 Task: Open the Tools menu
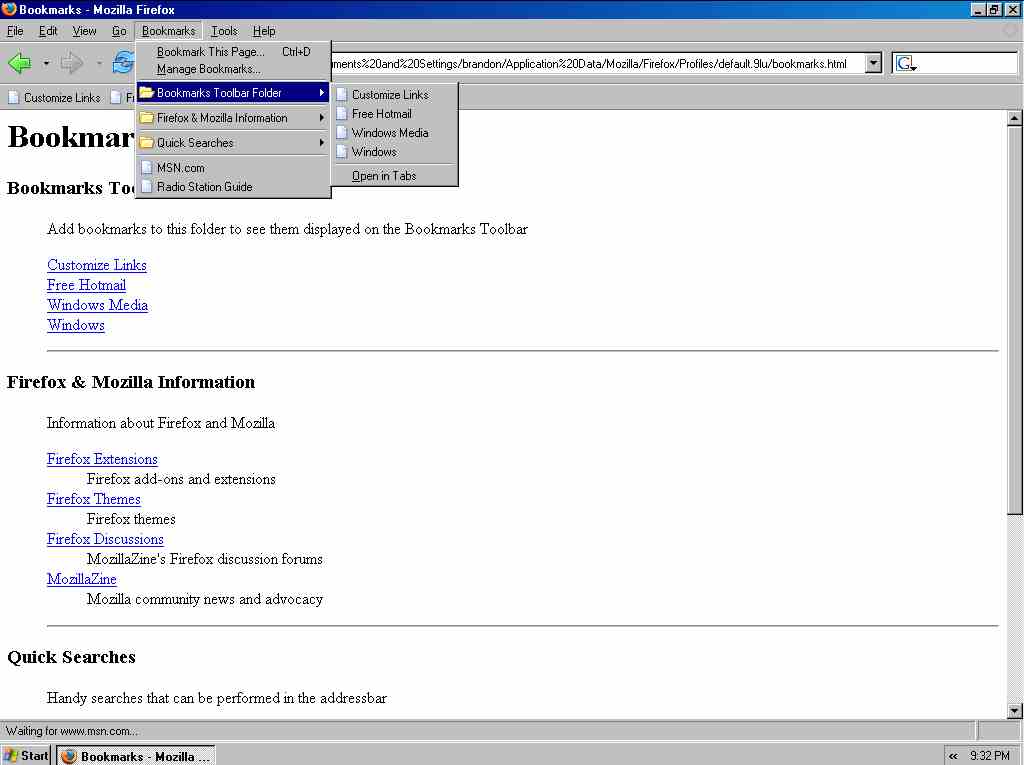click(x=224, y=31)
